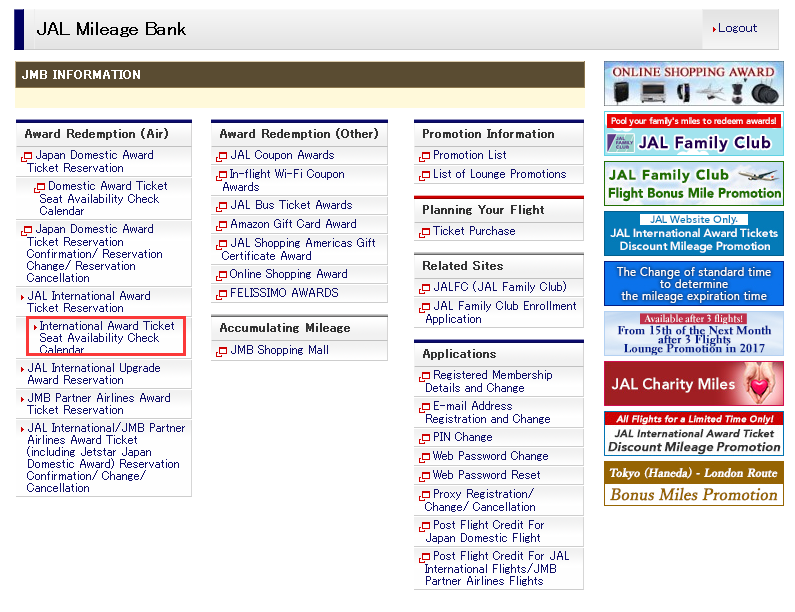
Task: Click new-window icon beside Proxy Registration
Action: click(424, 495)
